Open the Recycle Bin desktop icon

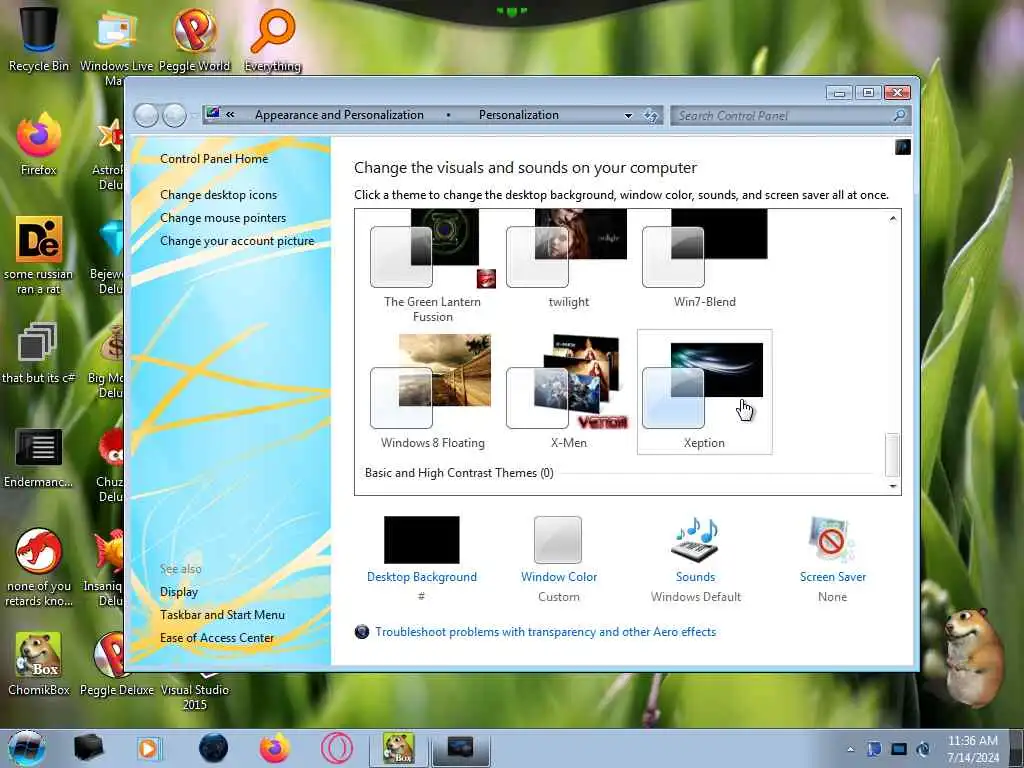click(x=38, y=38)
